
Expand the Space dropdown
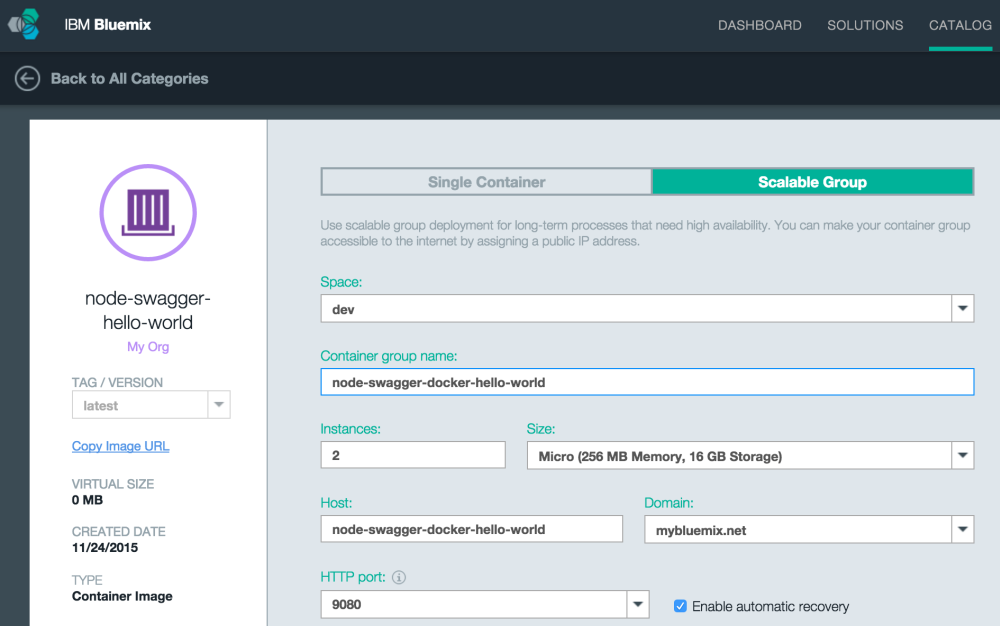pyautogui.click(x=962, y=309)
